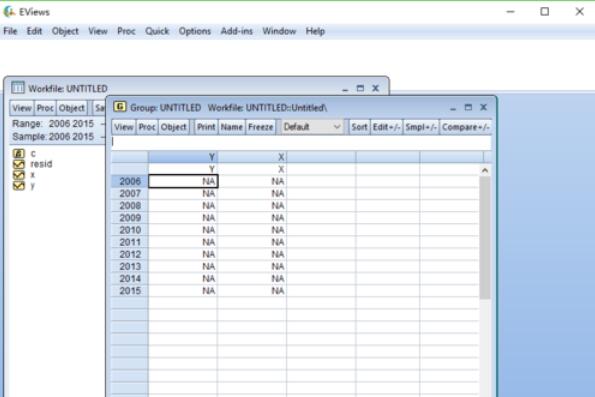Select the y series icon in workfile
This screenshot has height=397, width=595.
pos(19,186)
